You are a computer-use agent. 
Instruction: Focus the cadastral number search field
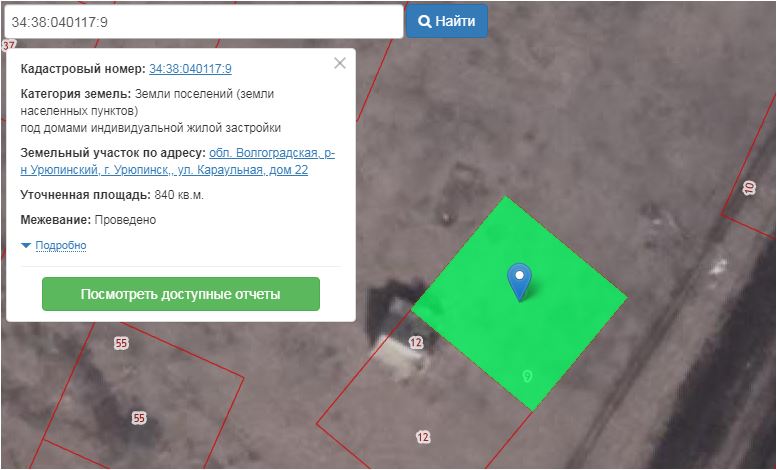click(x=203, y=22)
